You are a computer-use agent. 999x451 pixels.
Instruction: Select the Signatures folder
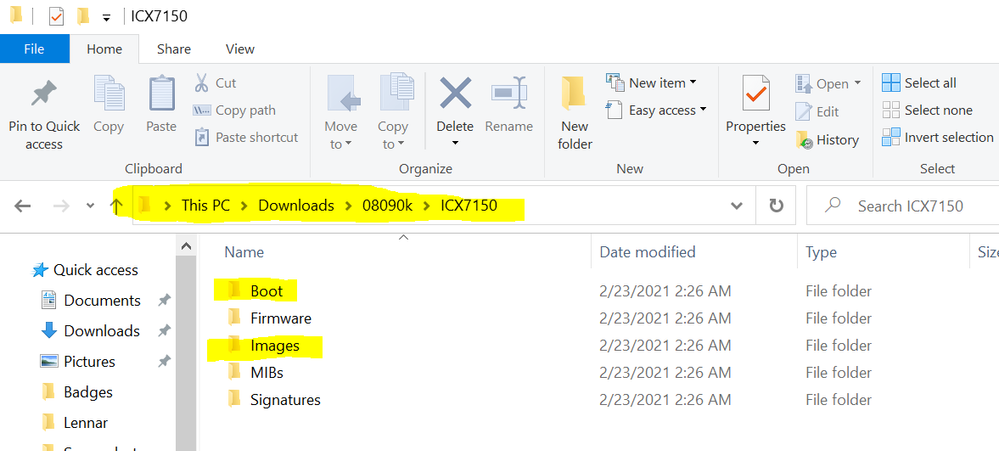pos(285,399)
